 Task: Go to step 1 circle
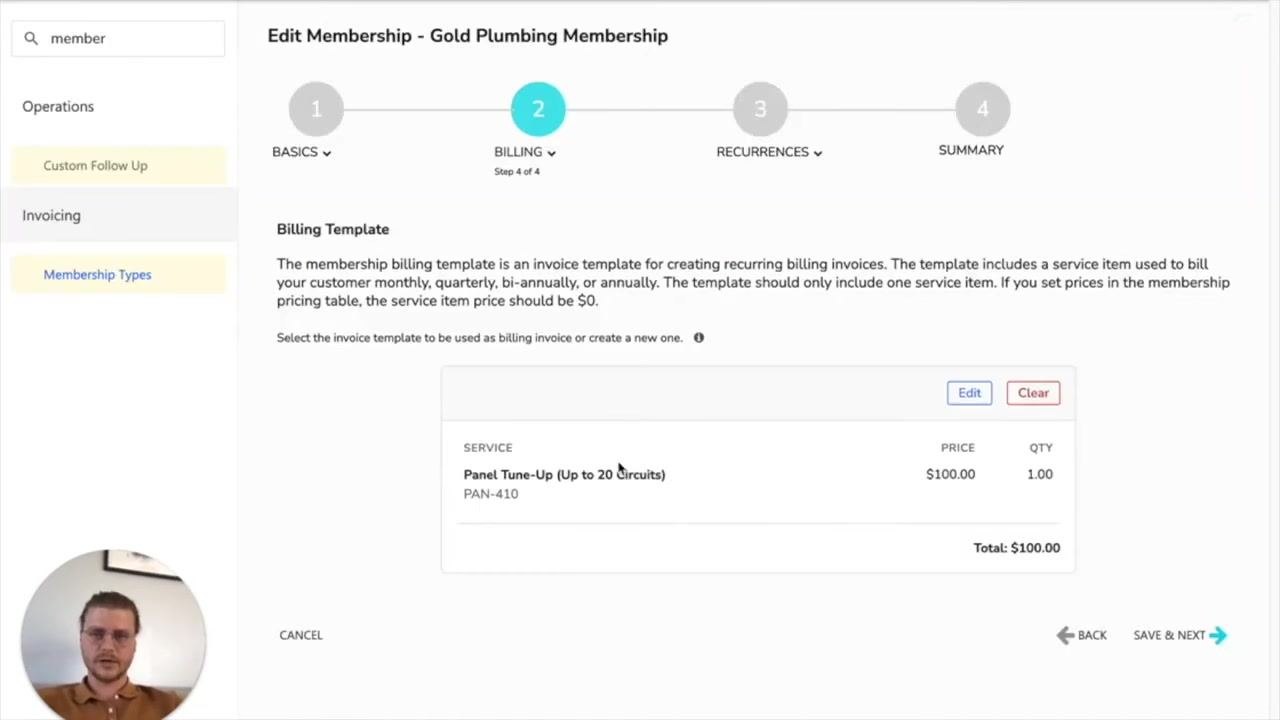point(316,109)
